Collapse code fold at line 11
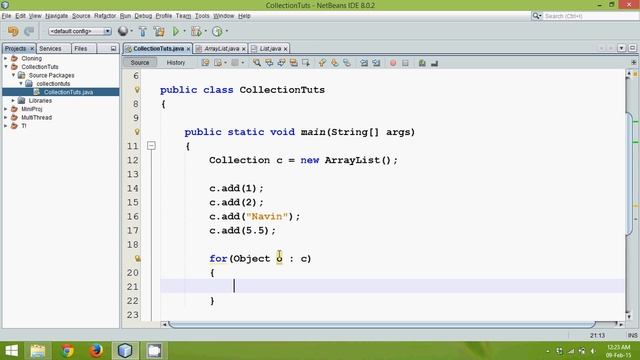Viewport: 640px width, 360px height. tap(151, 145)
